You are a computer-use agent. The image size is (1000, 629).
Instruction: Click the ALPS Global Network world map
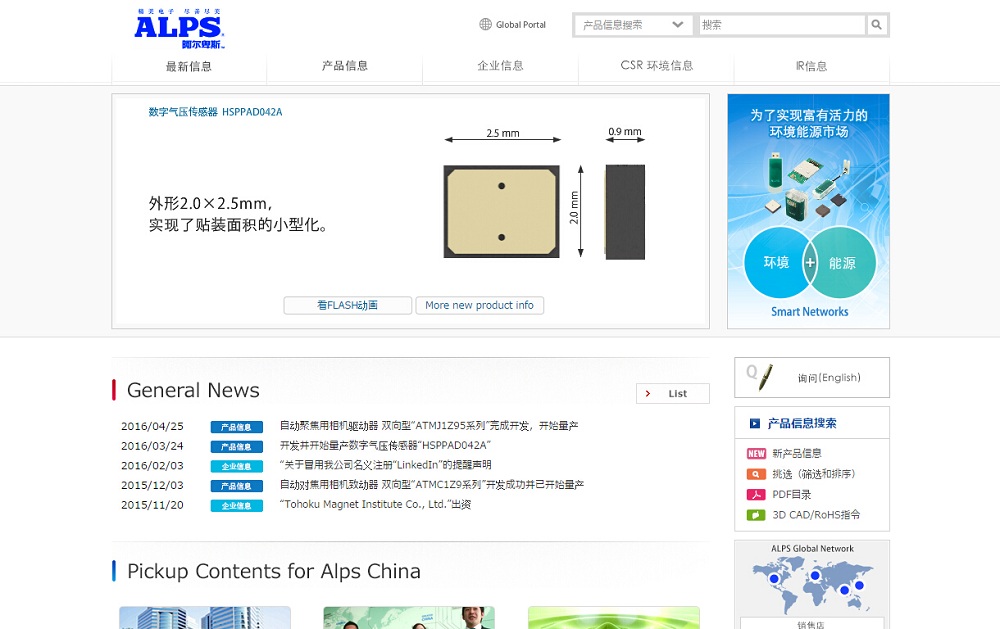pos(812,584)
